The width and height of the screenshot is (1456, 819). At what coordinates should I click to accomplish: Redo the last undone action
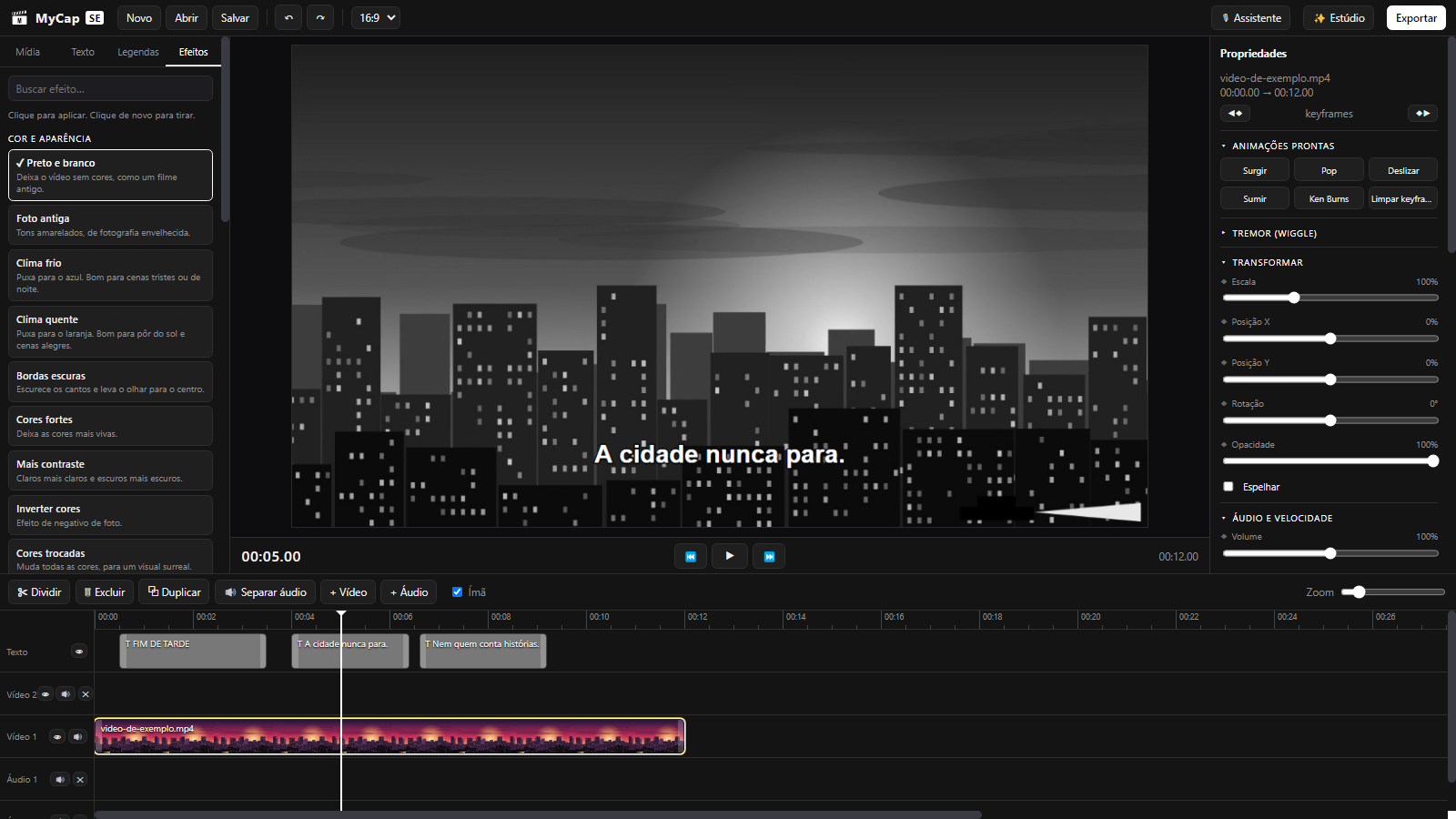[x=320, y=18]
